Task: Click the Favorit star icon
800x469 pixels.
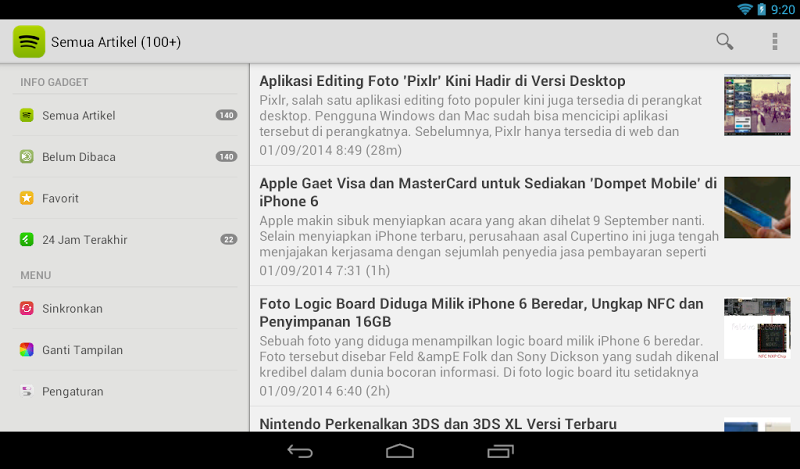Action: pyautogui.click(x=27, y=198)
